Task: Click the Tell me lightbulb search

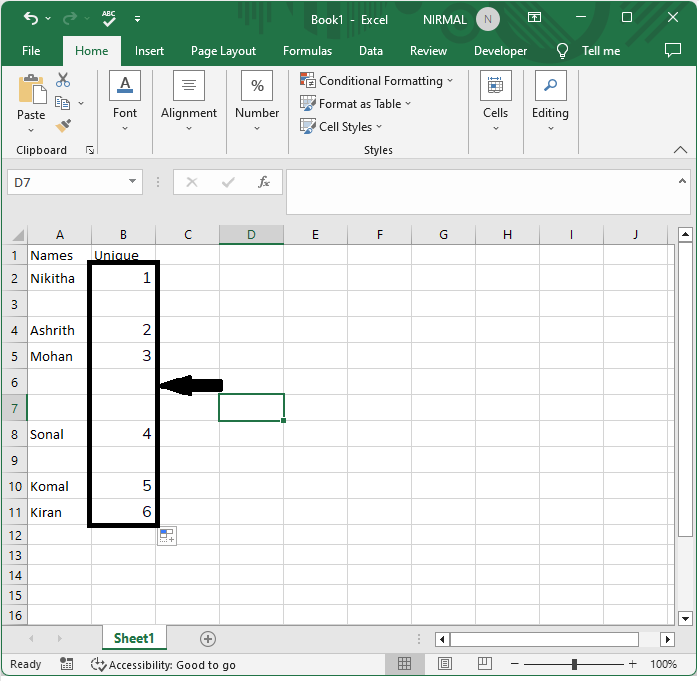Action: coord(588,51)
